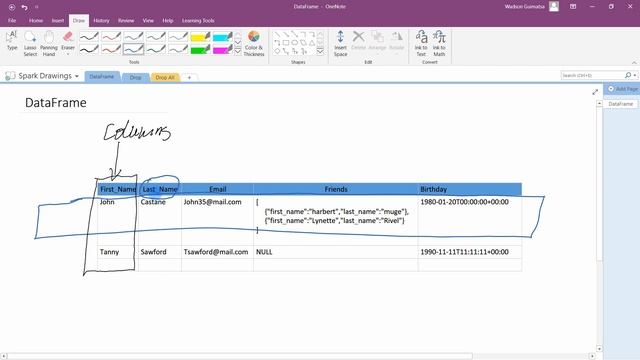Expand the Shapes gallery

pos(320,51)
